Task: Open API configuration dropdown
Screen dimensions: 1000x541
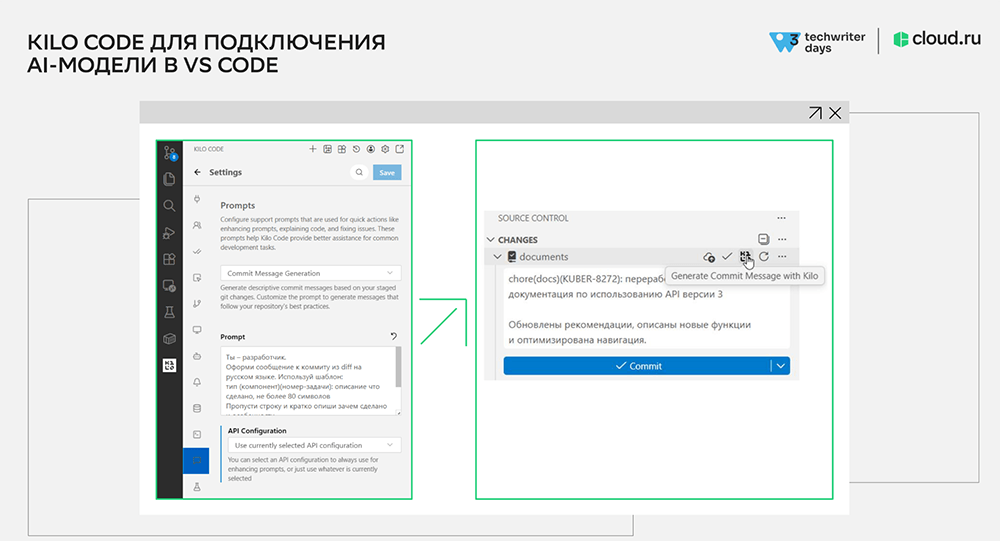Action: (x=314, y=445)
